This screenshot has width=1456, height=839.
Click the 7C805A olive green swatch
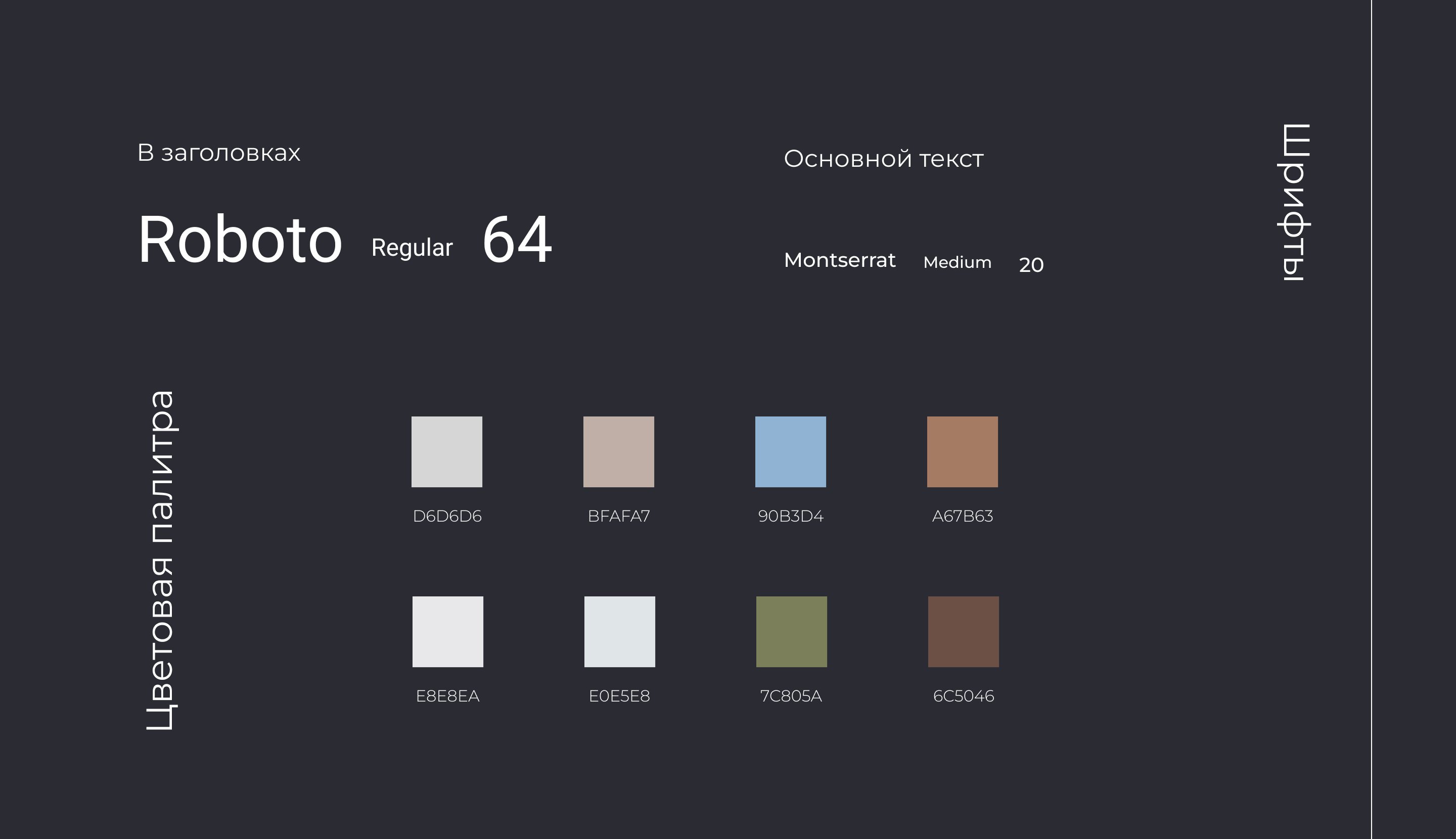(x=791, y=632)
